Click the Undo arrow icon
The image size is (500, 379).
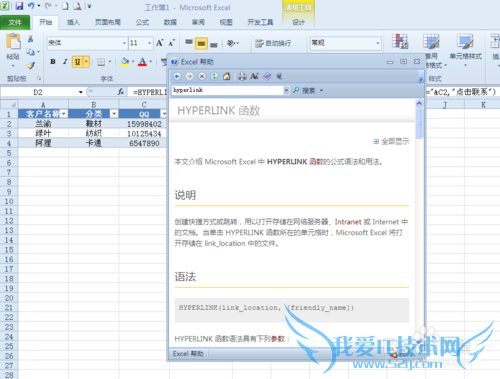coord(31,6)
